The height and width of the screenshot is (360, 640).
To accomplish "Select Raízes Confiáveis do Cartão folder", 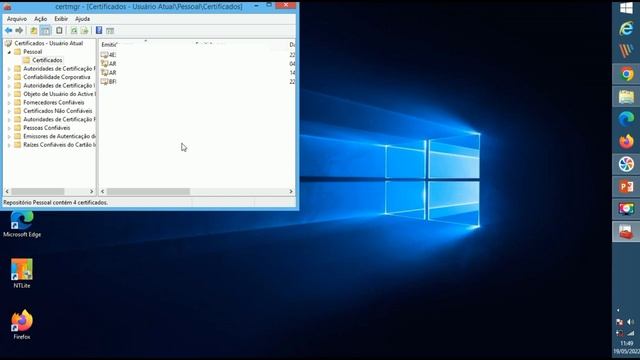I will tap(59, 145).
